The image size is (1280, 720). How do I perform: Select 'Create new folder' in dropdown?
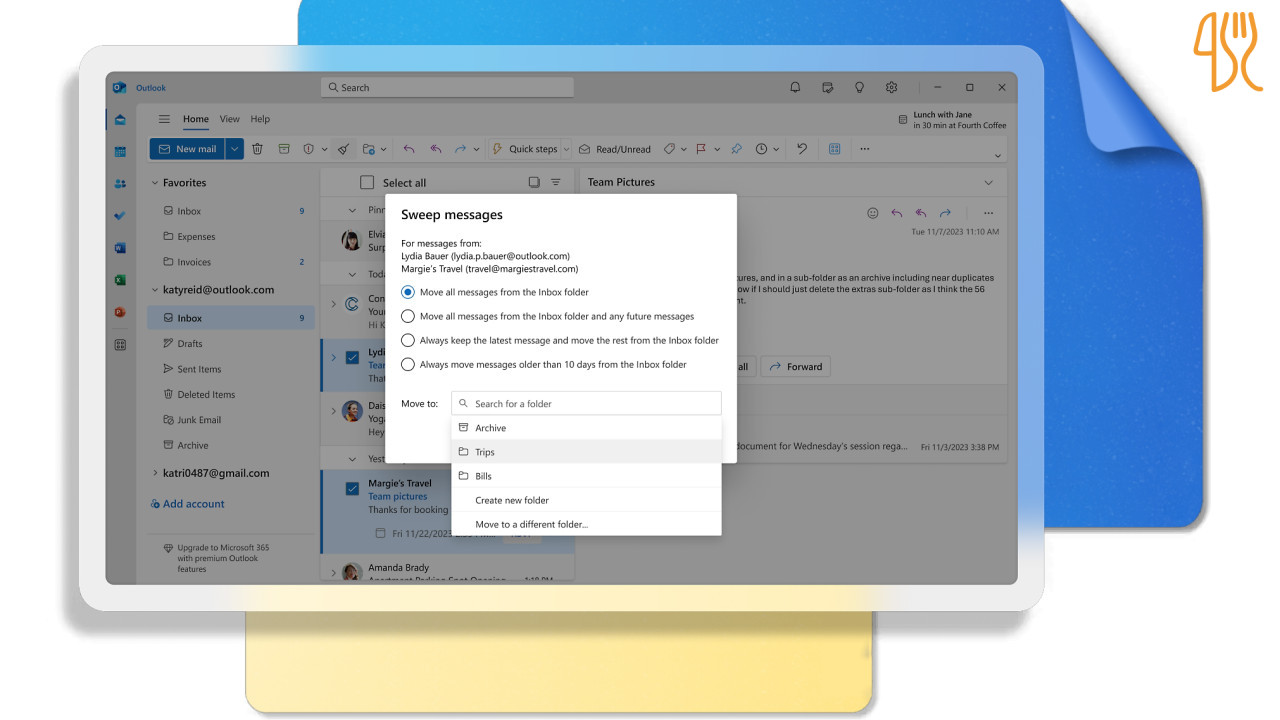[x=512, y=500]
